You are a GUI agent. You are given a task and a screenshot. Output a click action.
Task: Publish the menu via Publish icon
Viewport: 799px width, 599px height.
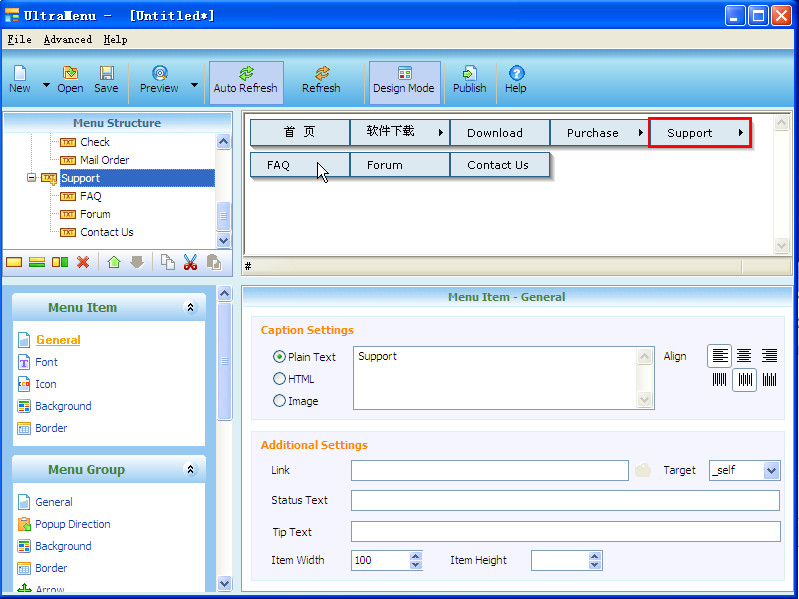(469, 80)
